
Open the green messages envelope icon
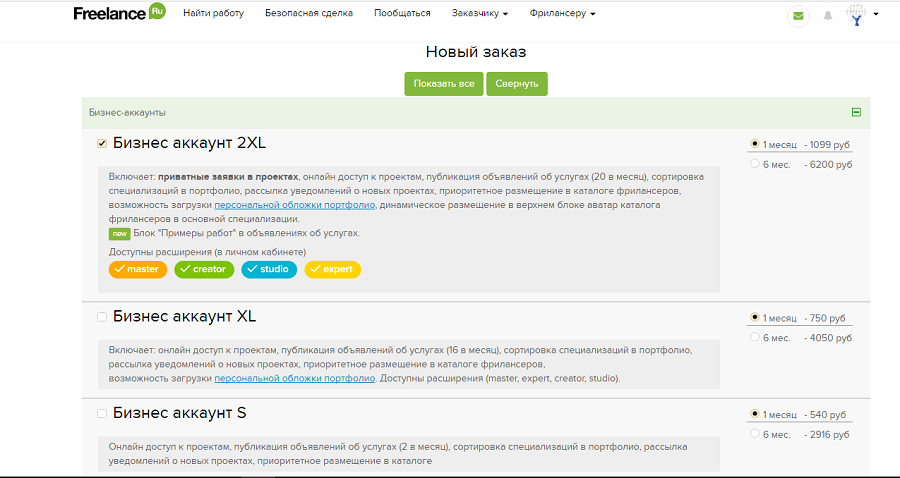pos(797,15)
